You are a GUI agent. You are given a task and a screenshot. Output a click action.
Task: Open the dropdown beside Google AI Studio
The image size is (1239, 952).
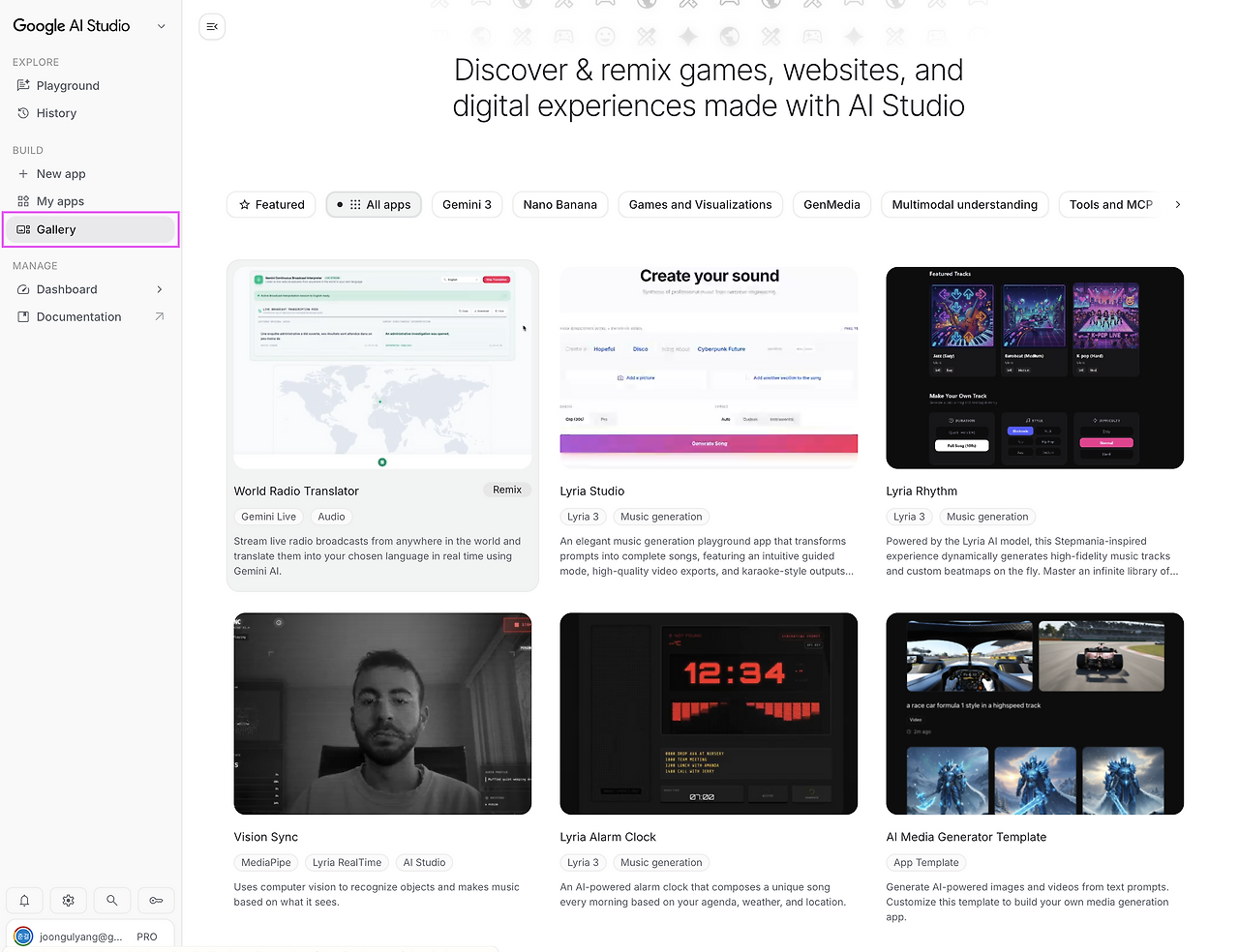coord(161,26)
